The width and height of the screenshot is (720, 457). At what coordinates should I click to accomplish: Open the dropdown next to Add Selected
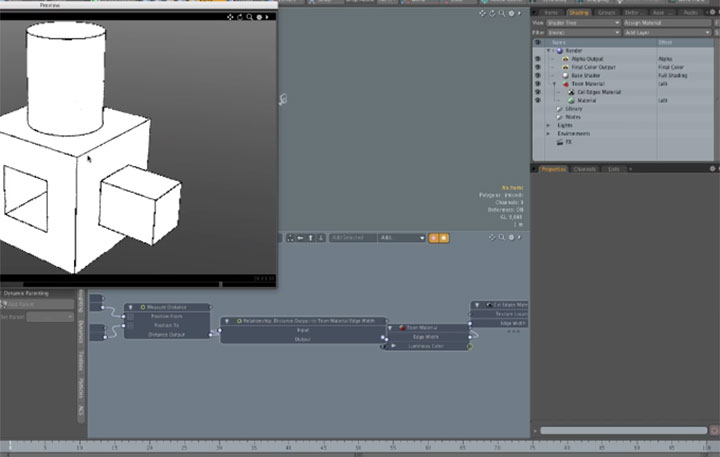(x=401, y=238)
